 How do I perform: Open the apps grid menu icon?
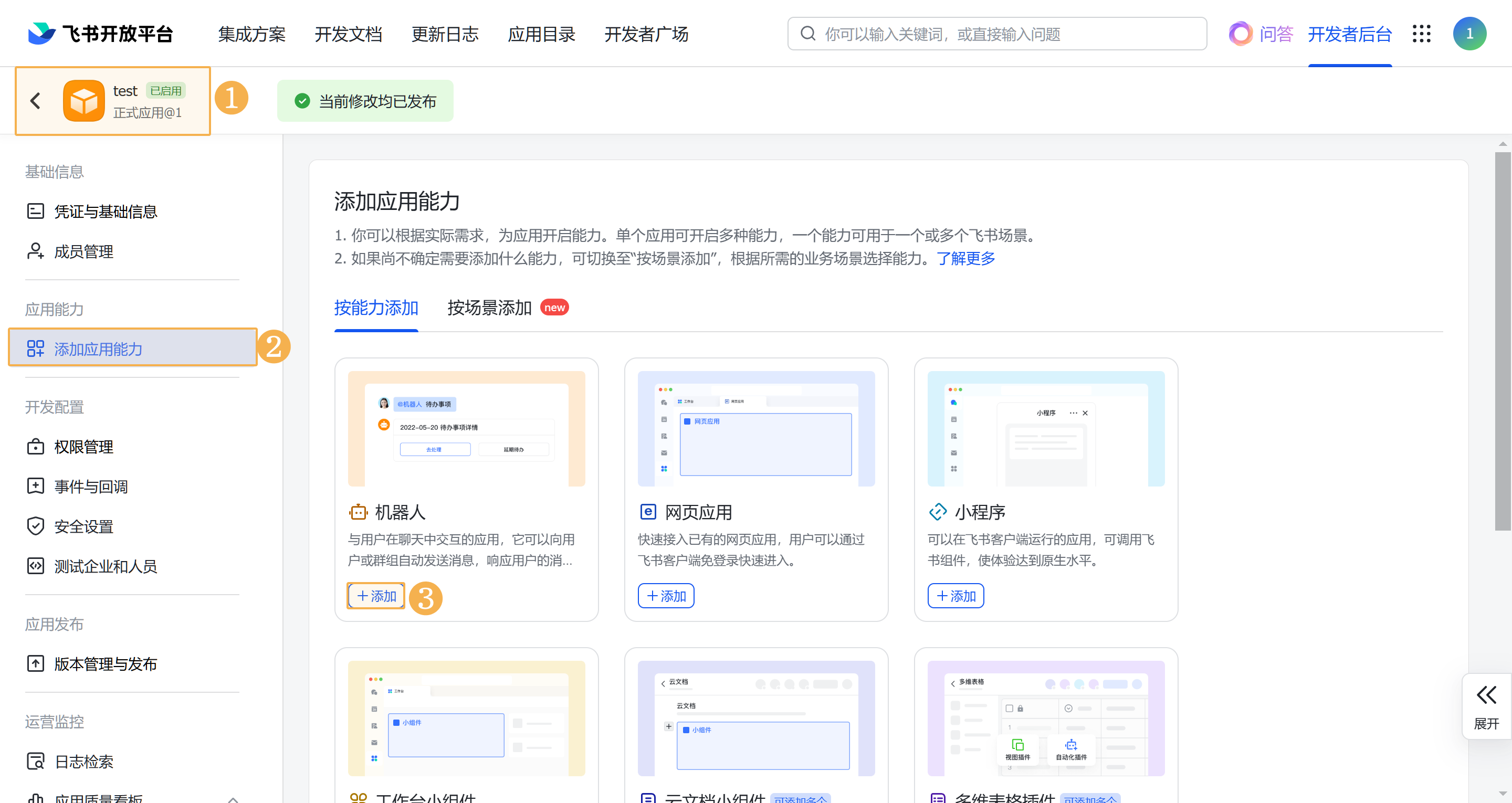click(x=1421, y=34)
